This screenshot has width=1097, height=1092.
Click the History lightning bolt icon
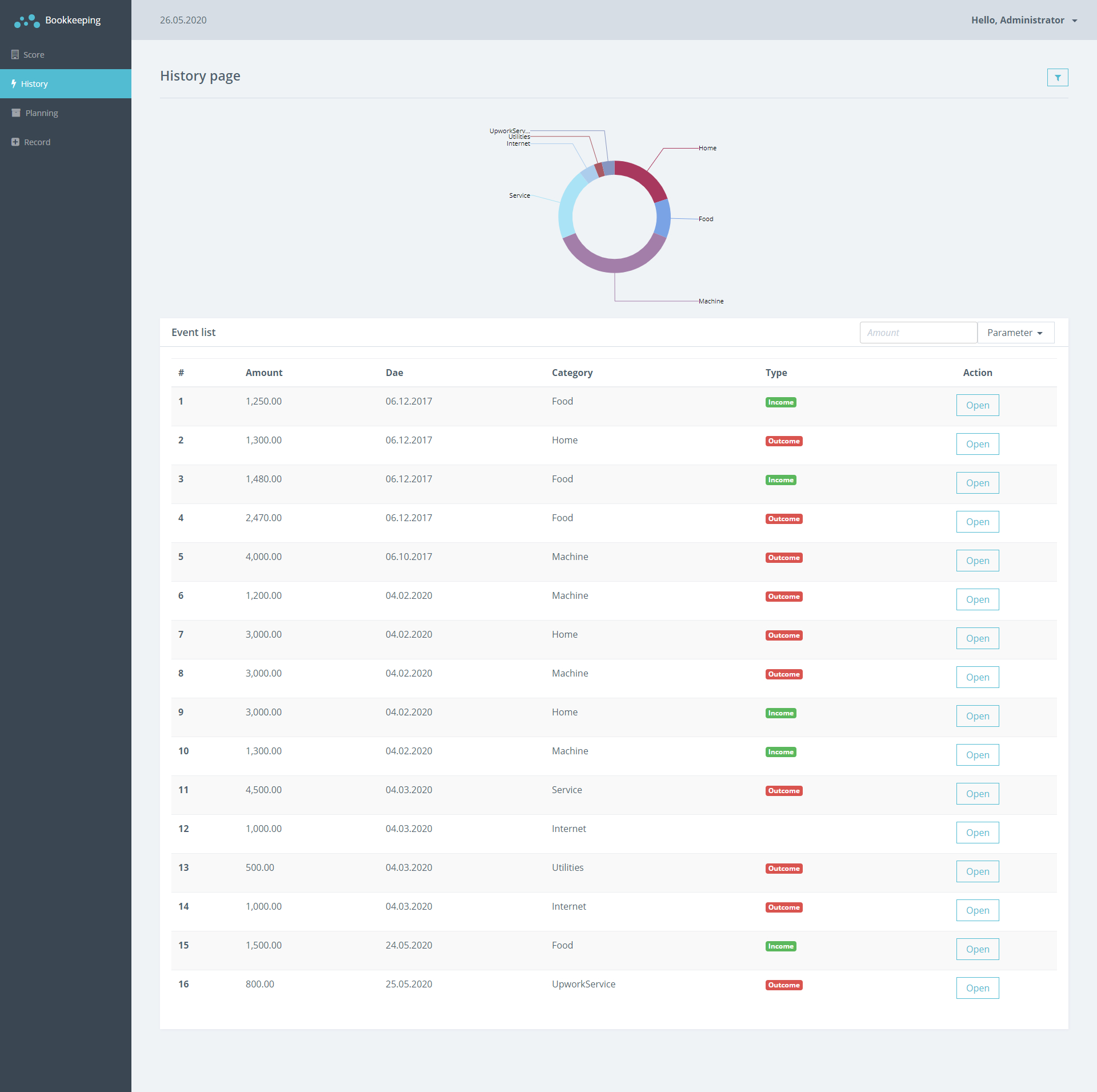tap(14, 84)
